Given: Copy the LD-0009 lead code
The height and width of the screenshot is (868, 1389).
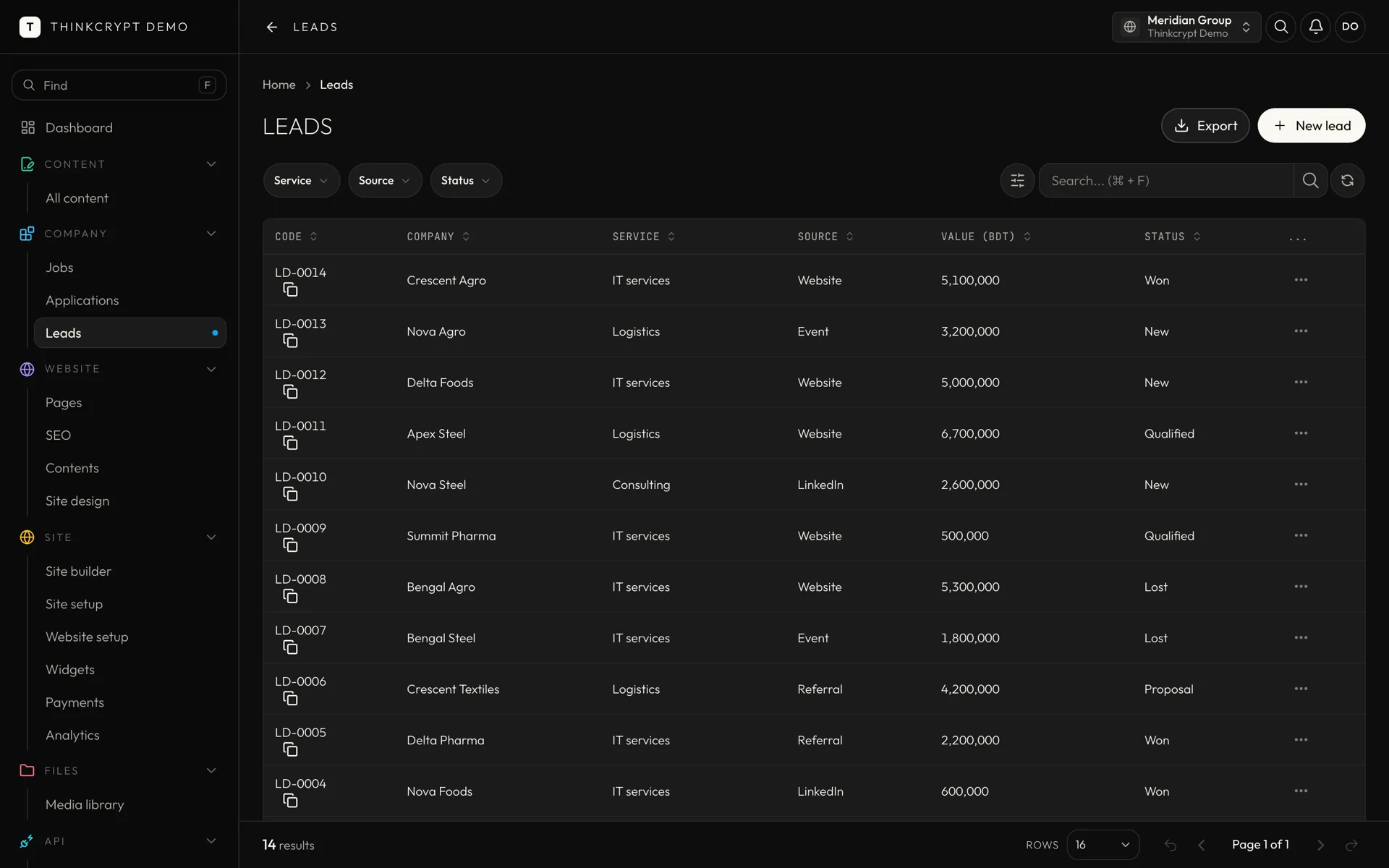Looking at the screenshot, I should click(x=290, y=545).
